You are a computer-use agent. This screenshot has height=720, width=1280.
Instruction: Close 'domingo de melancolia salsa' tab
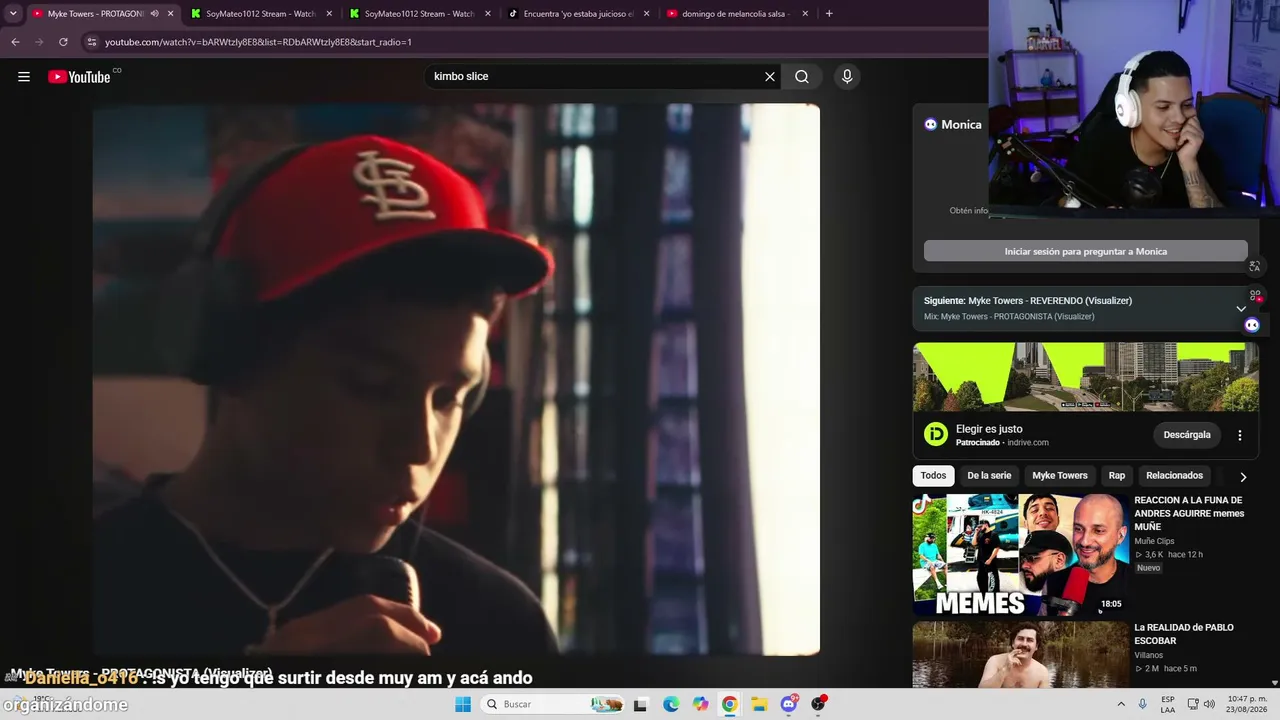click(x=805, y=14)
